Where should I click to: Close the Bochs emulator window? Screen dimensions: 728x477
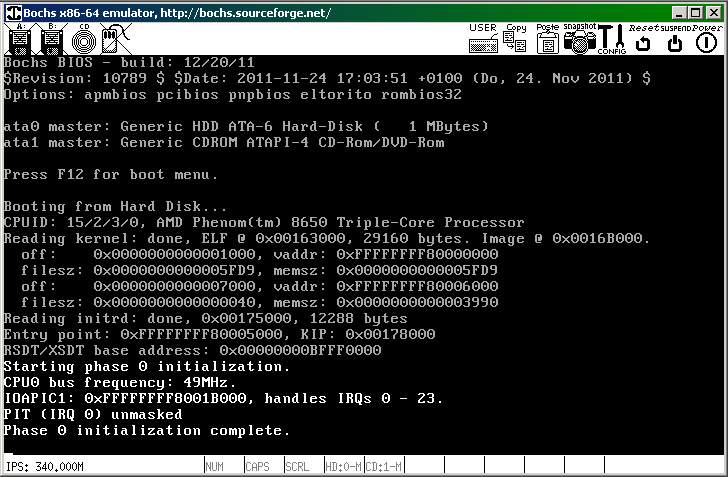pyautogui.click(x=714, y=13)
